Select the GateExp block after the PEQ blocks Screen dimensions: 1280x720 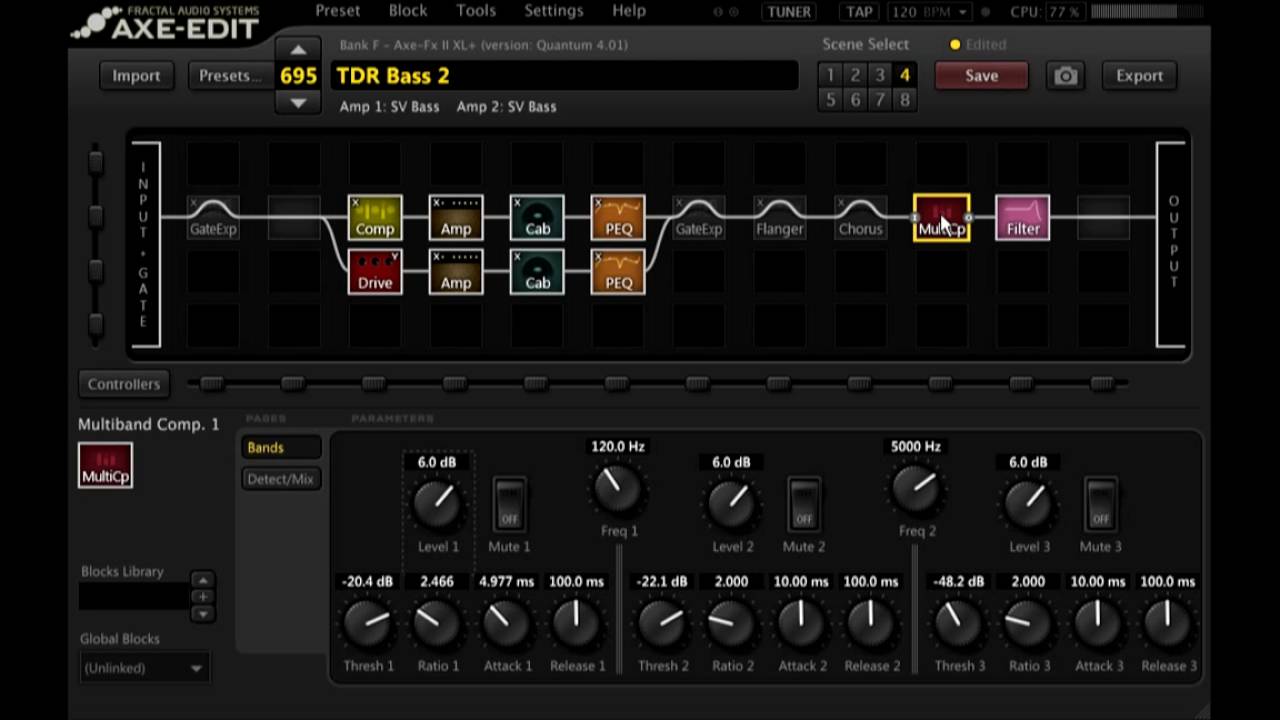click(698, 218)
